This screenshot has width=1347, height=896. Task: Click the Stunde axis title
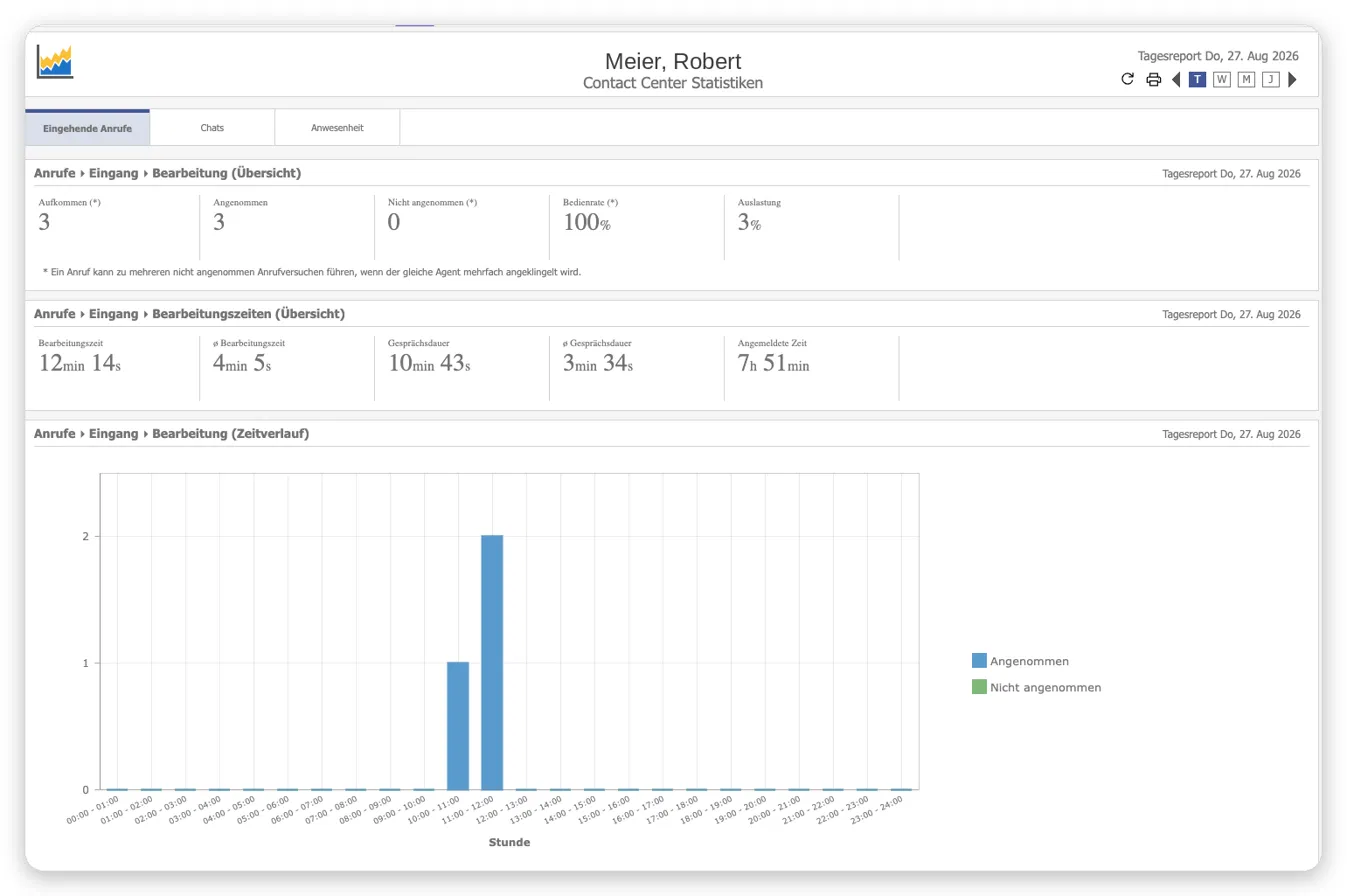(509, 842)
